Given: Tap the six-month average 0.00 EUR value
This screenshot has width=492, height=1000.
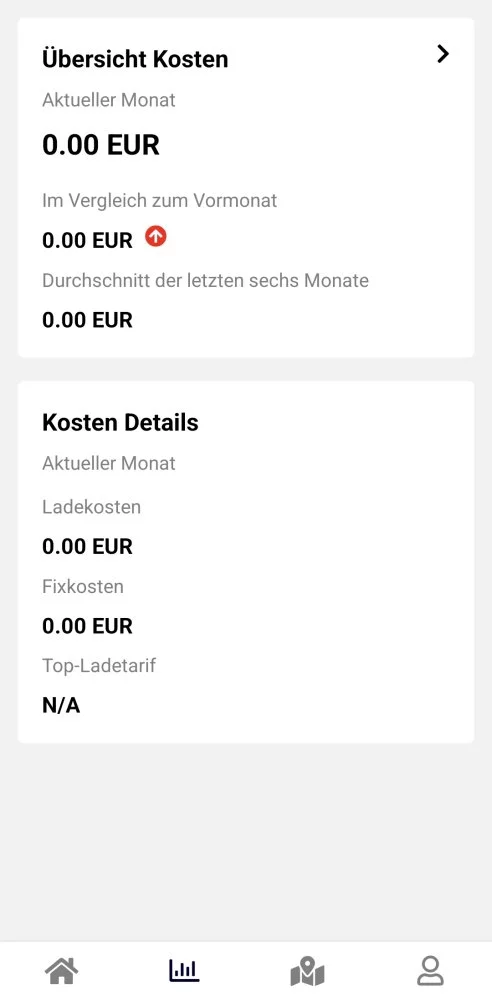Looking at the screenshot, I should pyautogui.click(x=87, y=320).
